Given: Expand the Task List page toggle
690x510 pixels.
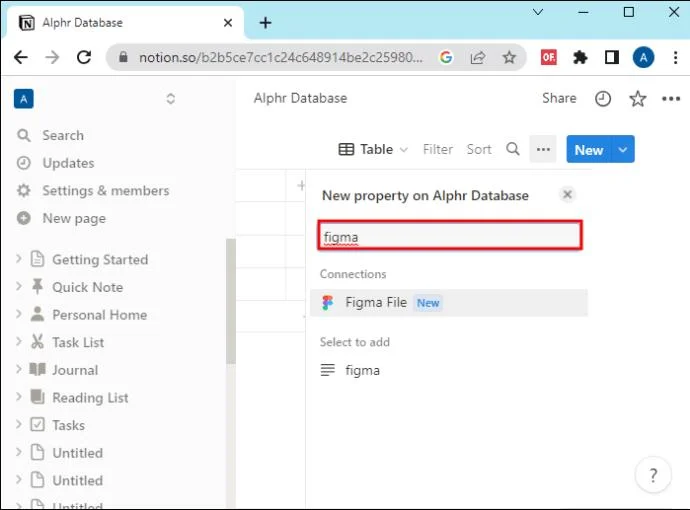Looking at the screenshot, I should click(x=18, y=342).
